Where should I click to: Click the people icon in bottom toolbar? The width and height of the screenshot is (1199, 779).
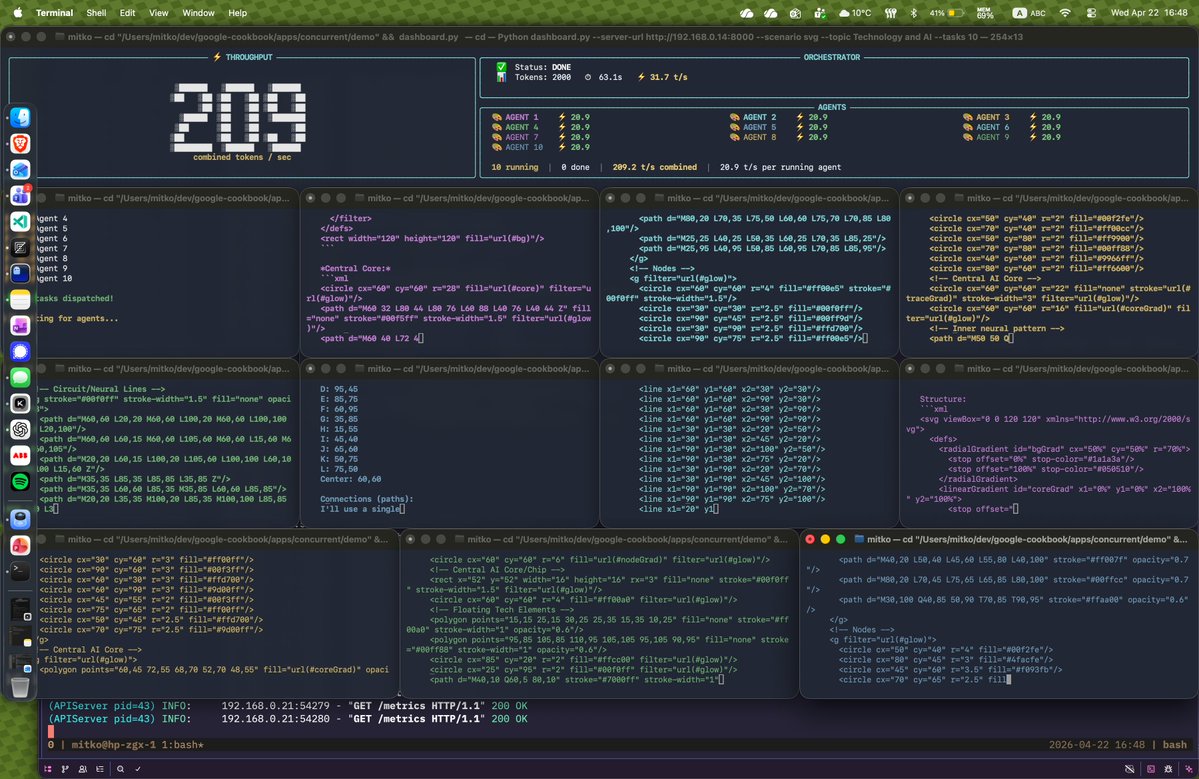click(83, 769)
